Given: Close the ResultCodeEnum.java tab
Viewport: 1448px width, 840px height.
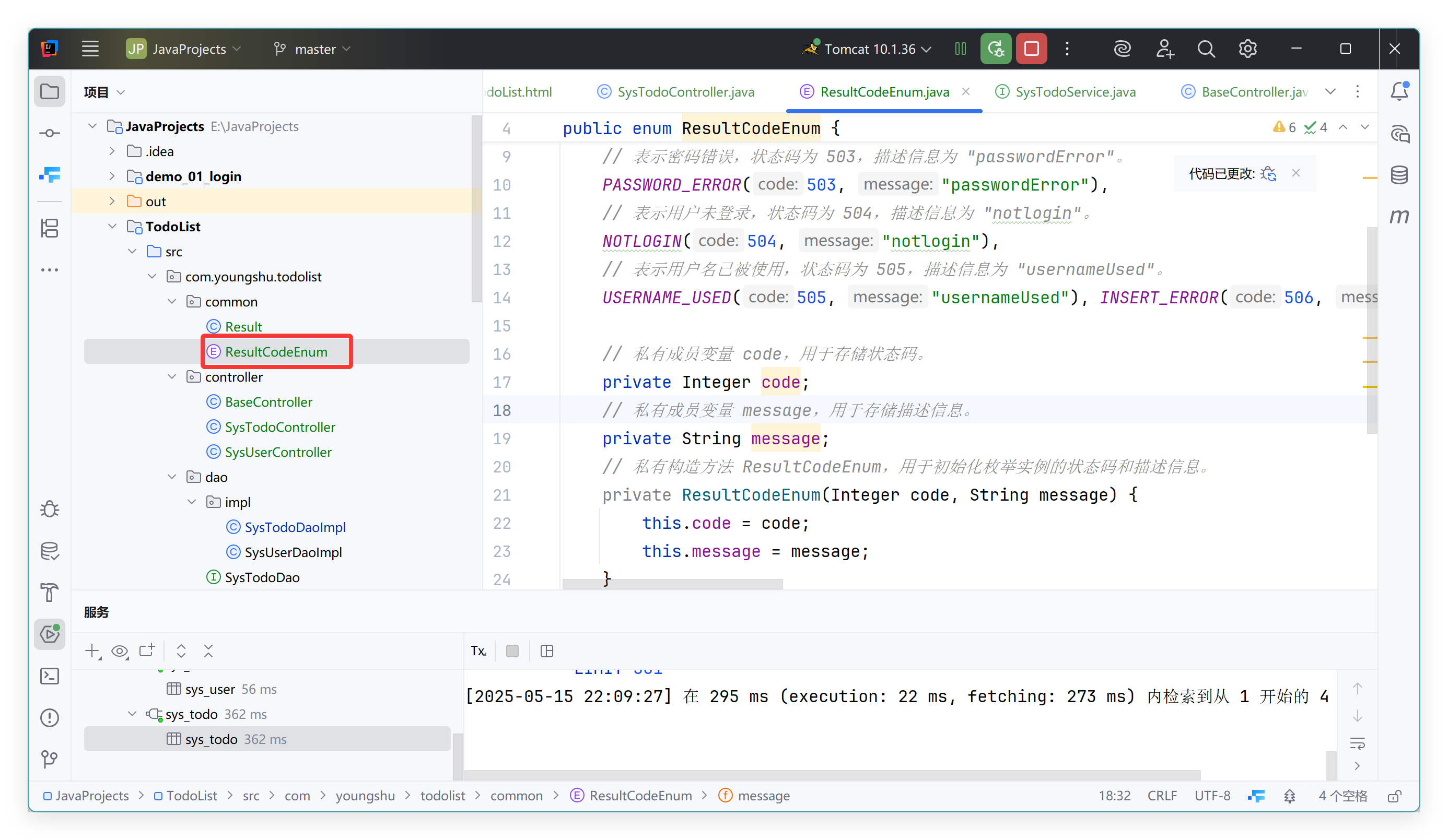Looking at the screenshot, I should pos(966,91).
